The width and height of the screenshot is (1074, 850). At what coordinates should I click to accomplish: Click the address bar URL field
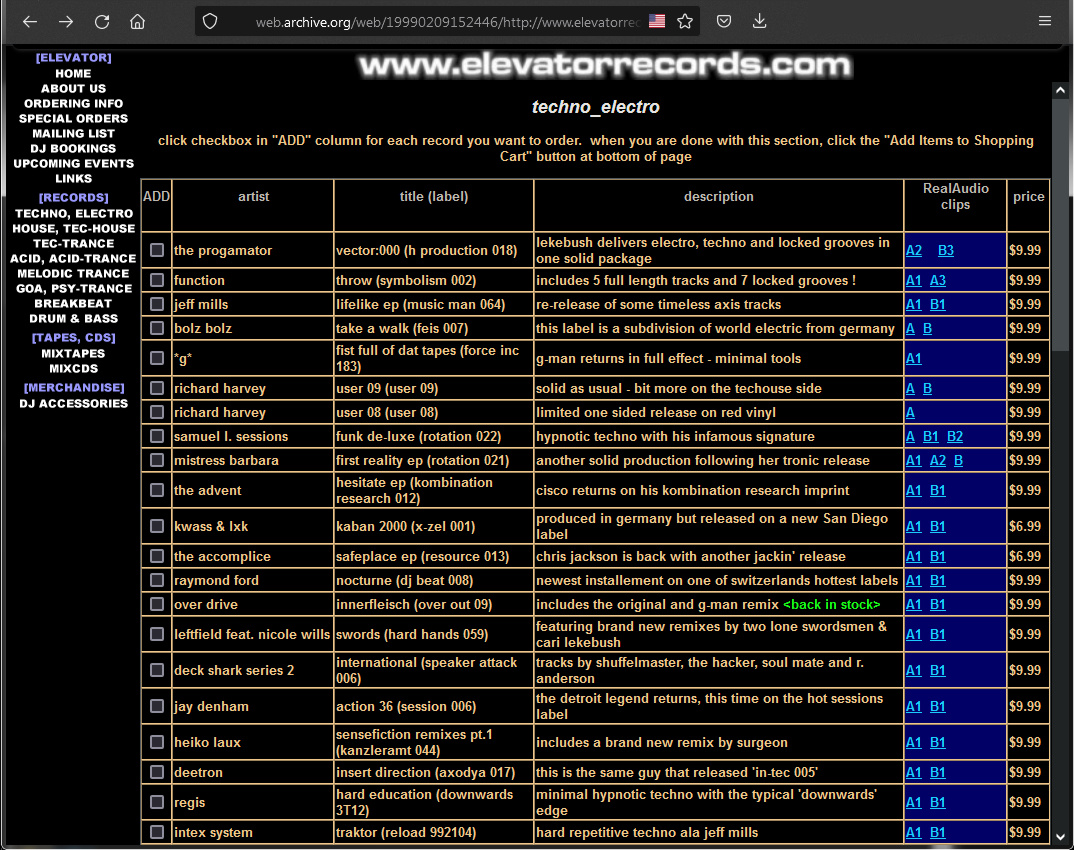[447, 22]
